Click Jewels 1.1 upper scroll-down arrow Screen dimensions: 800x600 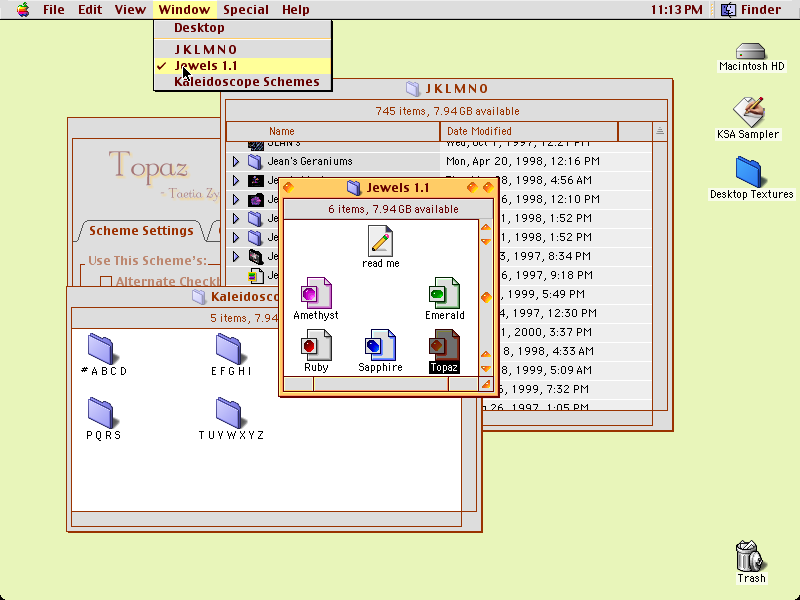(486, 241)
